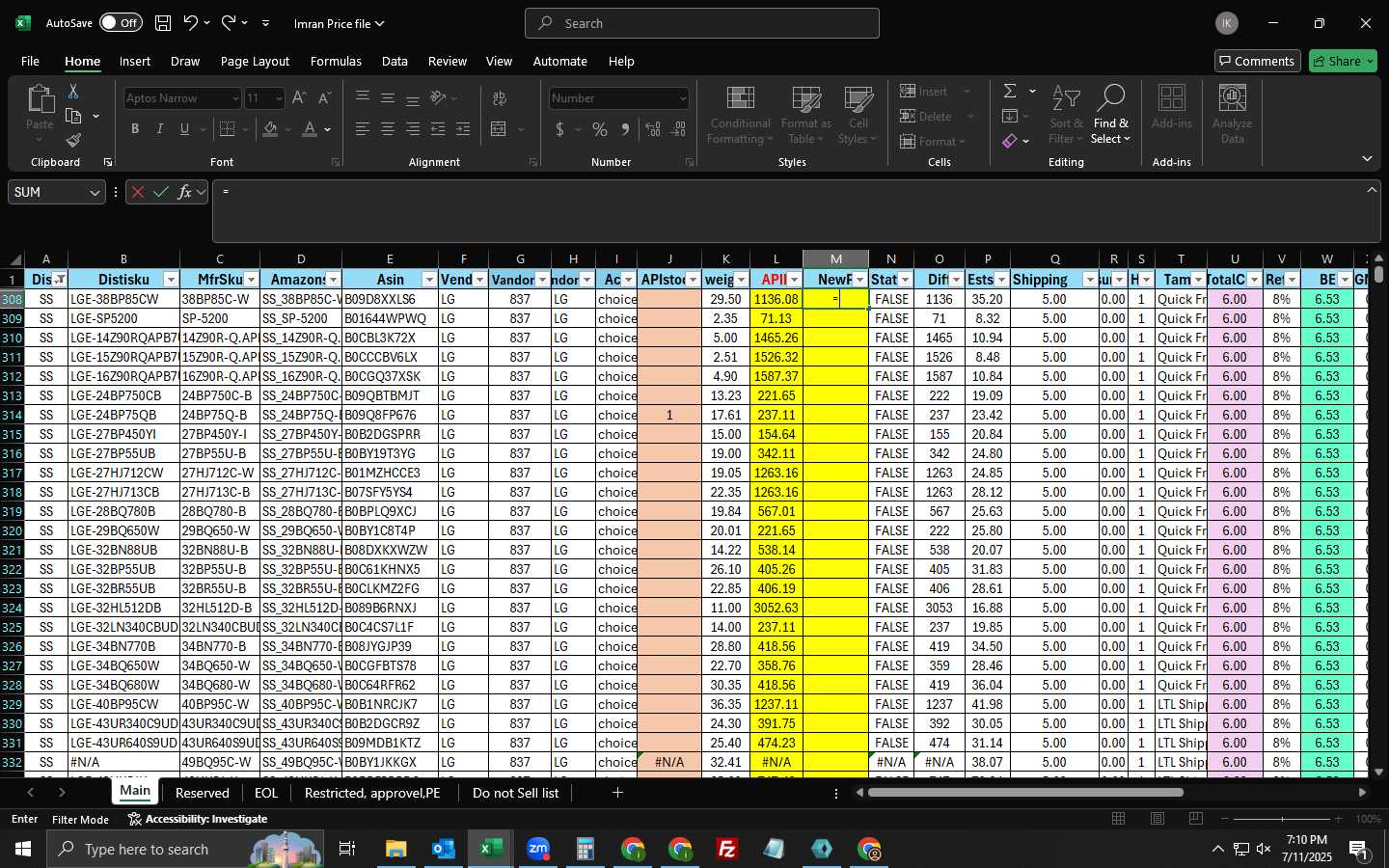Go to the Reserved sheet tab
This screenshot has width=1389, height=868.
(x=203, y=793)
